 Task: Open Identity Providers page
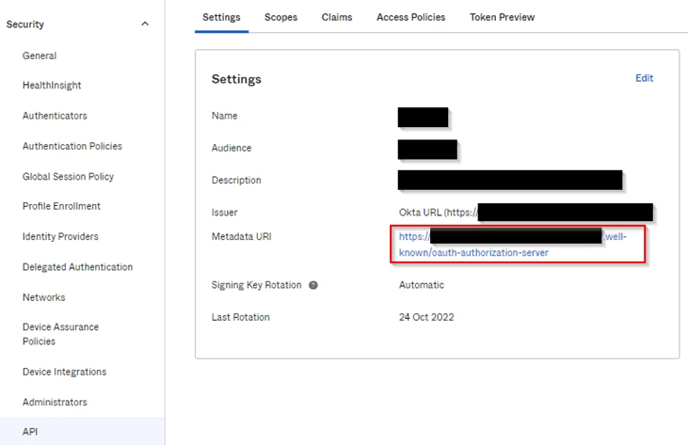[x=61, y=237]
